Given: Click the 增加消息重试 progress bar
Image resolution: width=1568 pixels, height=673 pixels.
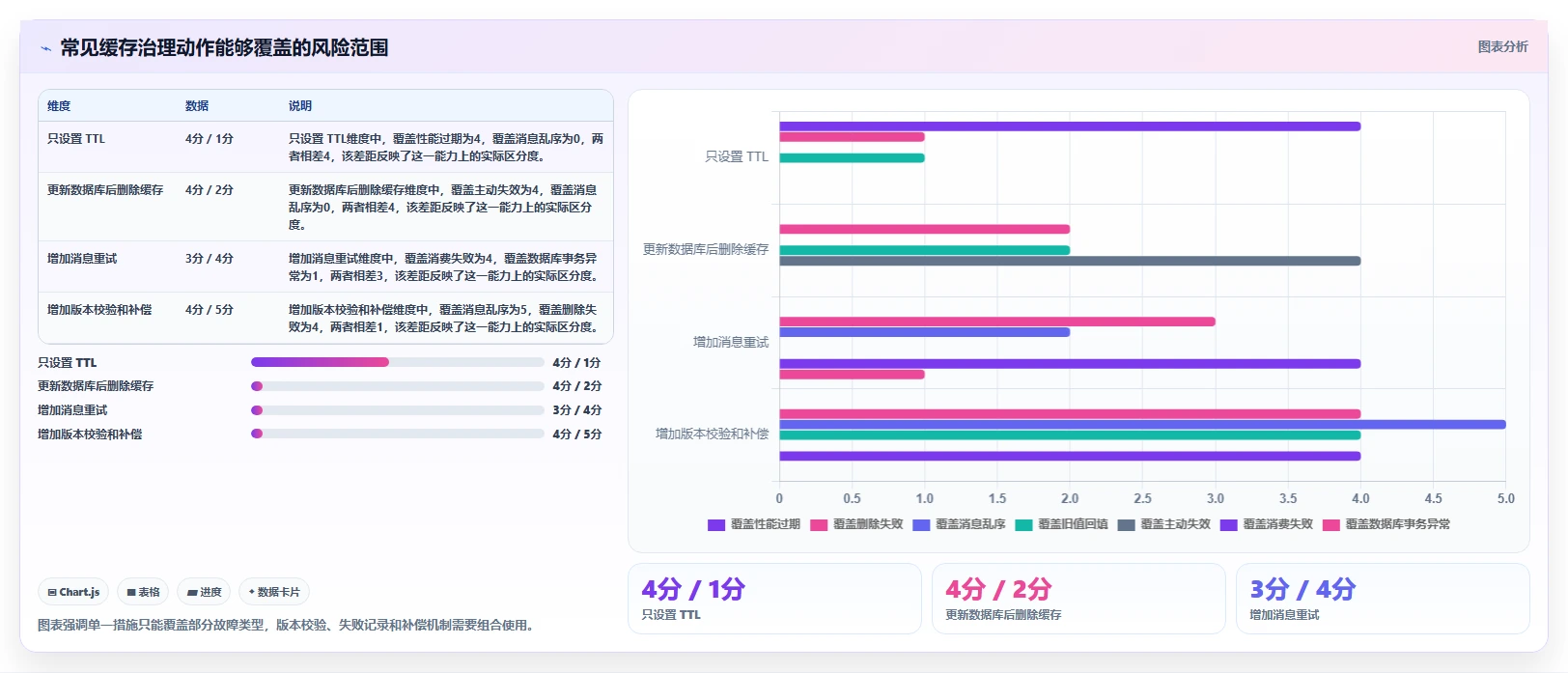Looking at the screenshot, I should coord(397,410).
